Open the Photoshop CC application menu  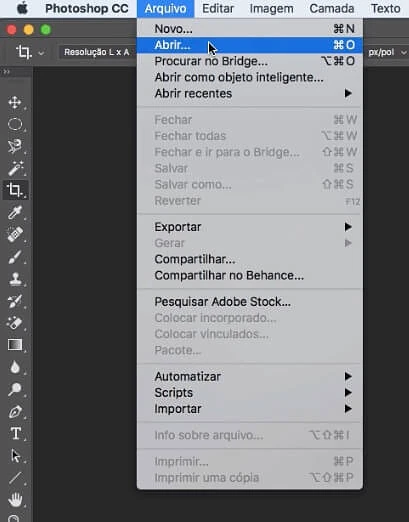click(87, 8)
